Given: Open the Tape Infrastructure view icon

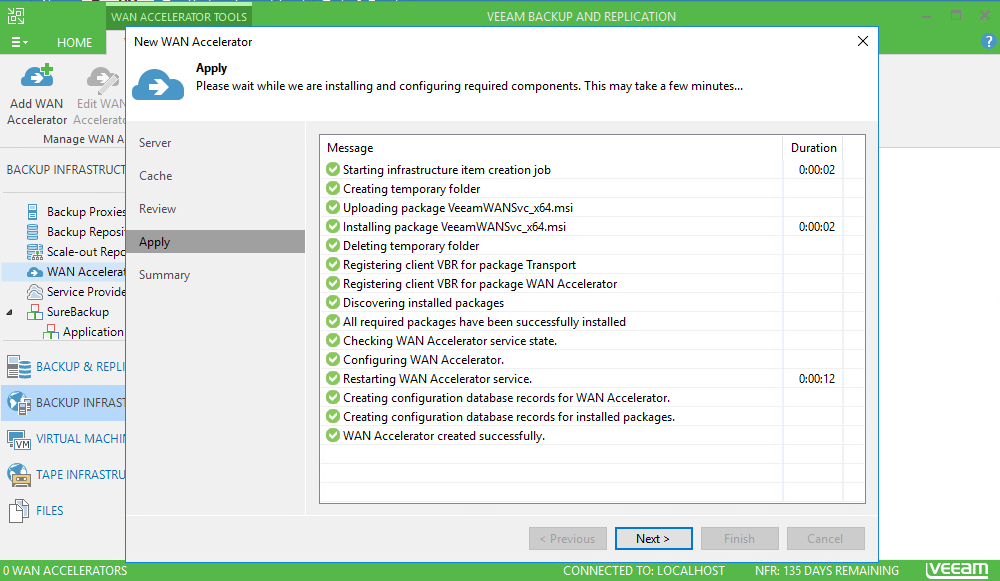Looking at the screenshot, I should coord(18,475).
